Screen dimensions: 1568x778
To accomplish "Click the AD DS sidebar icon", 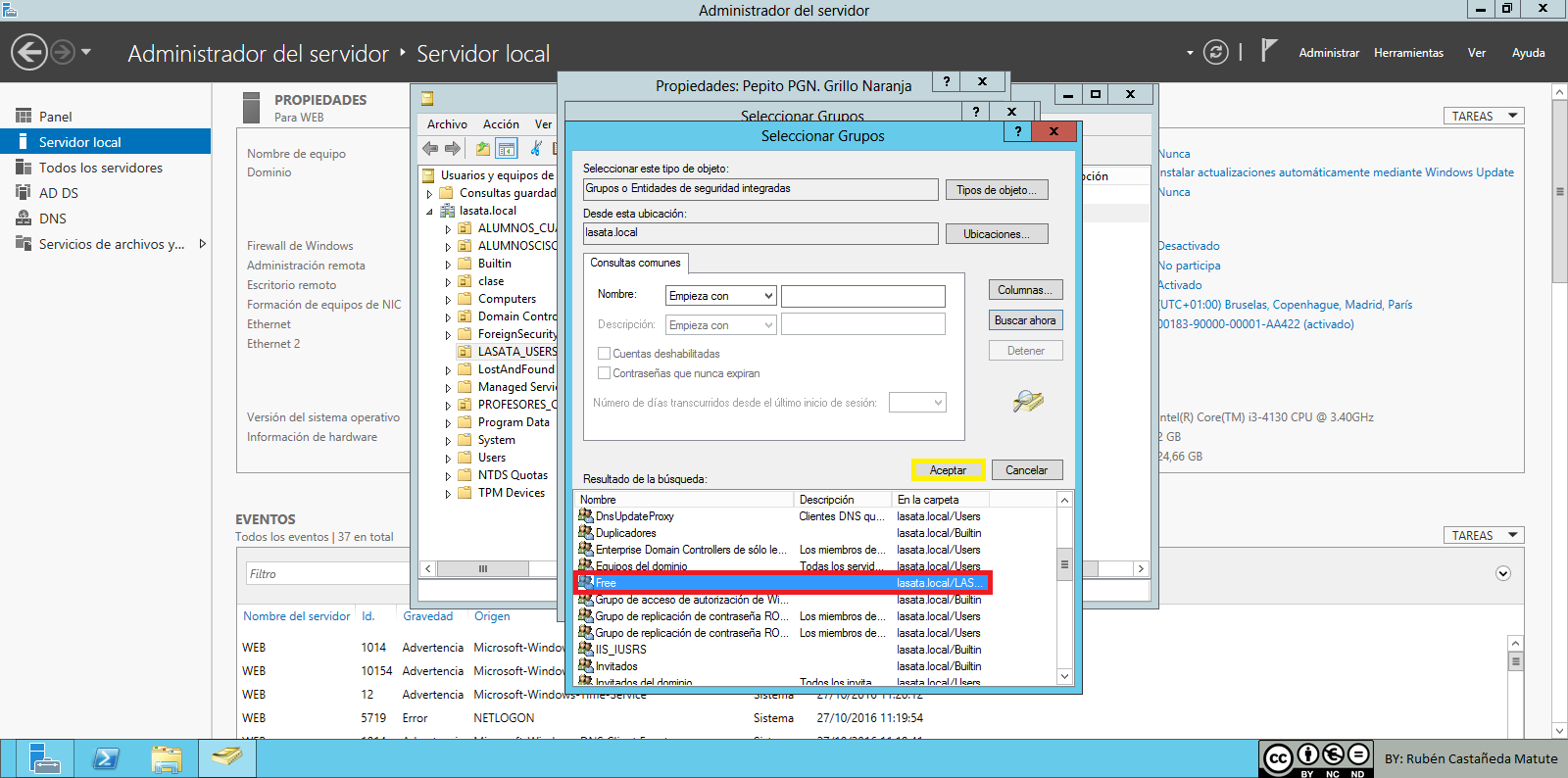I will 24,192.
